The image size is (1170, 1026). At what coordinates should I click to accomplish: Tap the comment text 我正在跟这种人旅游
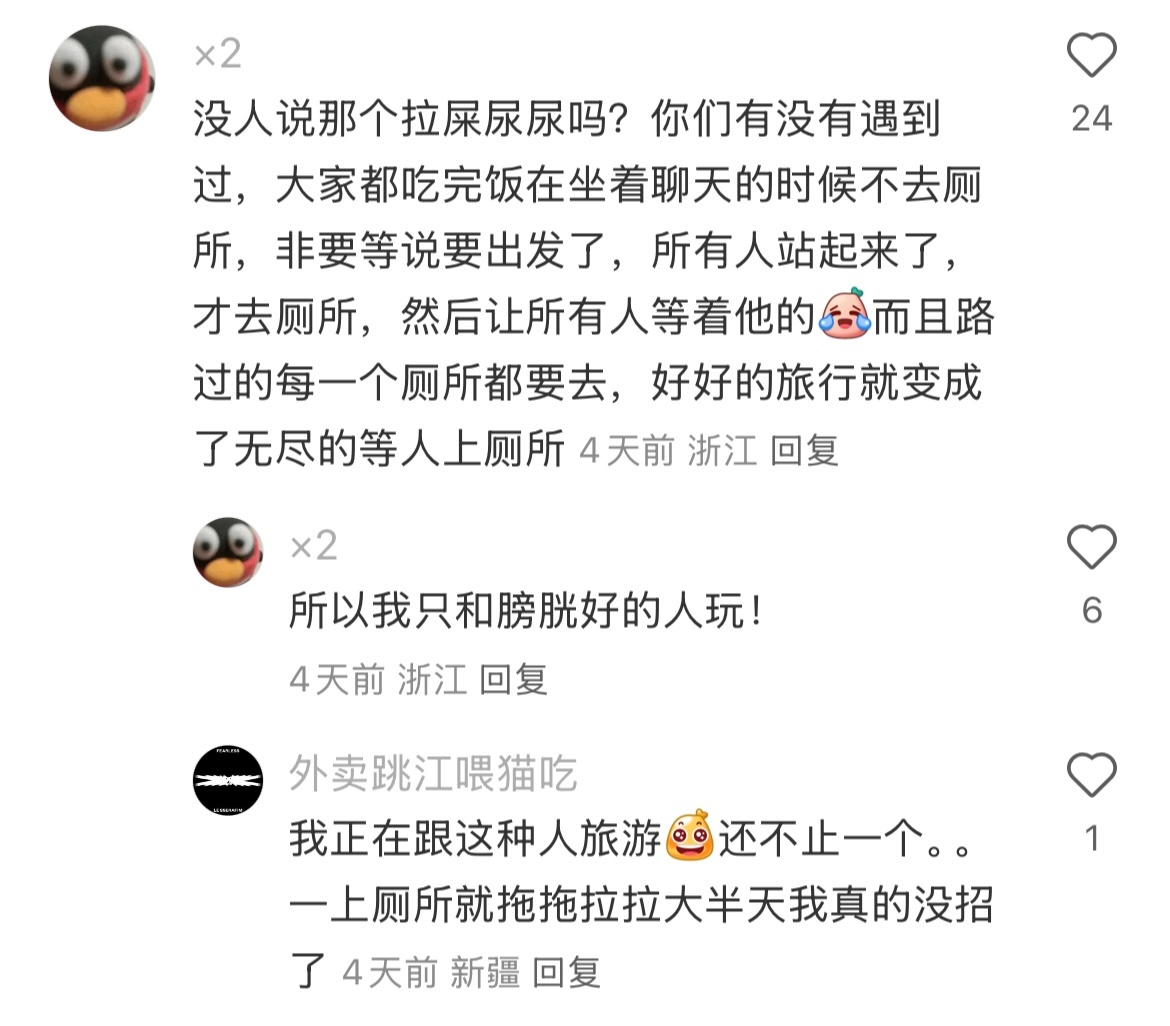(475, 838)
